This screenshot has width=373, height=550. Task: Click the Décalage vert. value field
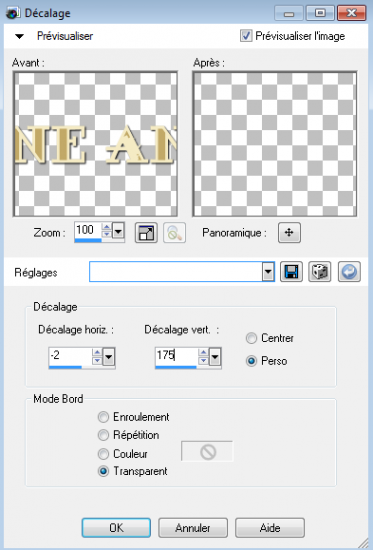(x=176, y=356)
